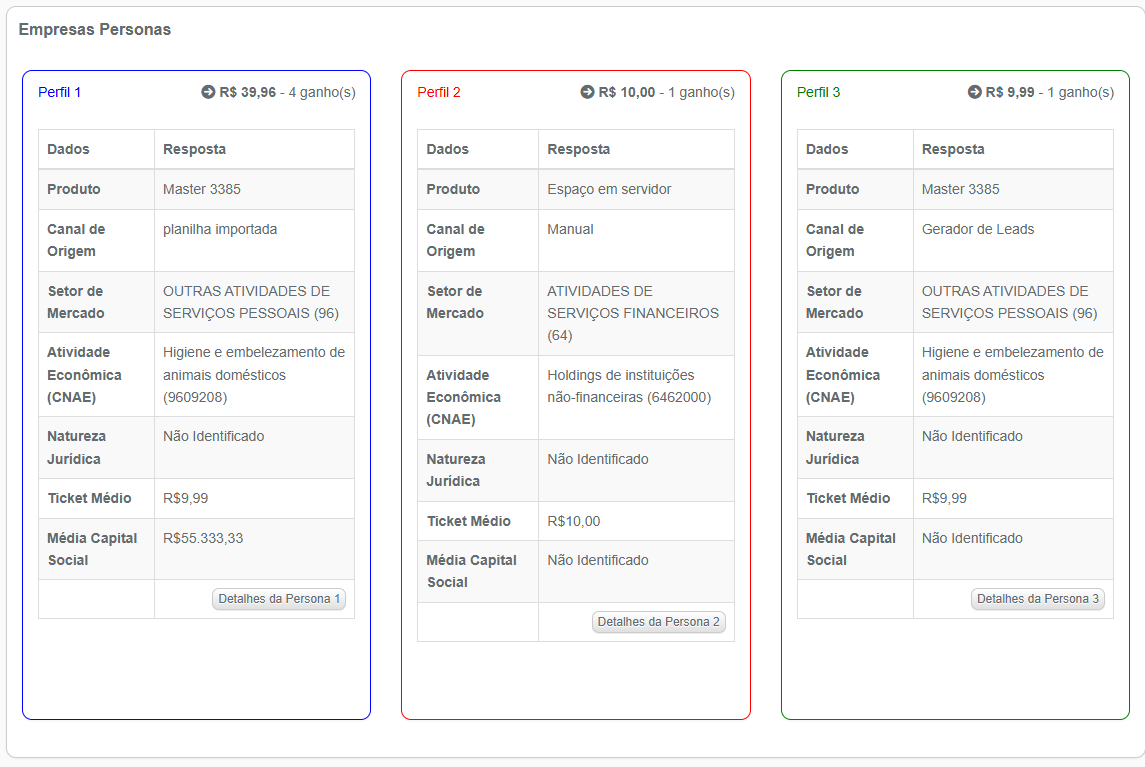Click the arrow icon beside R$ 10,00
The width and height of the screenshot is (1145, 767).
(x=587, y=92)
